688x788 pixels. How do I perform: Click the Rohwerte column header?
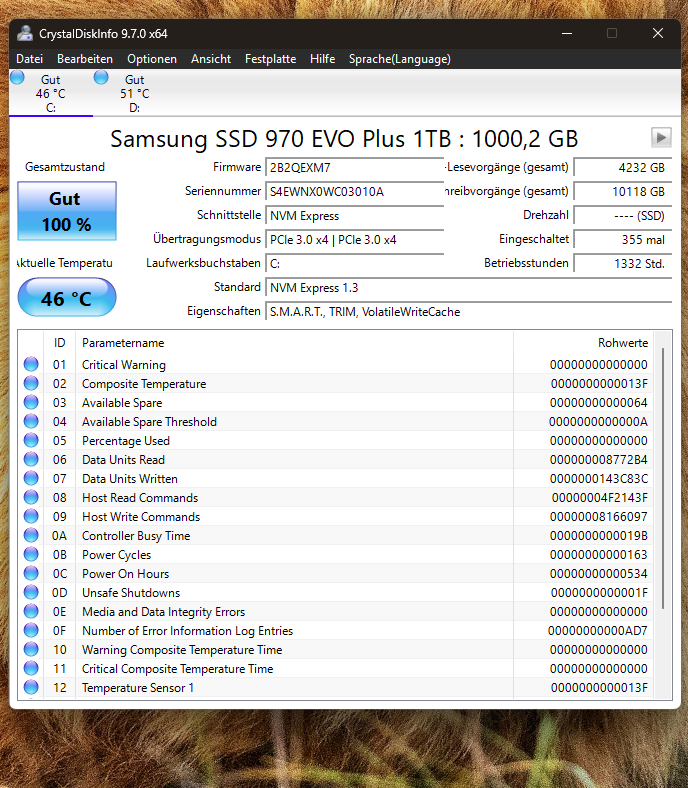coord(583,343)
